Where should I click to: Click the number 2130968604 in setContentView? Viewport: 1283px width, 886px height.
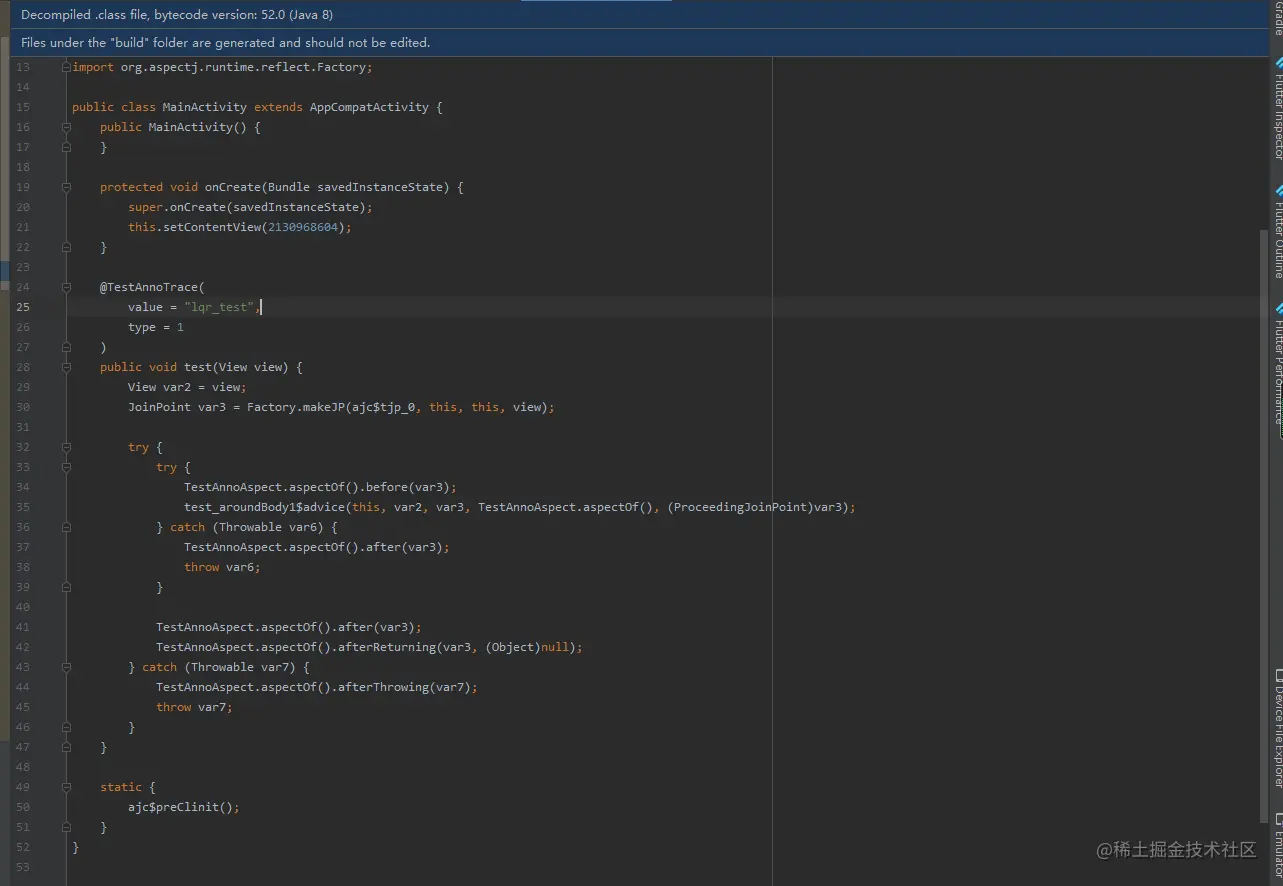click(x=303, y=227)
